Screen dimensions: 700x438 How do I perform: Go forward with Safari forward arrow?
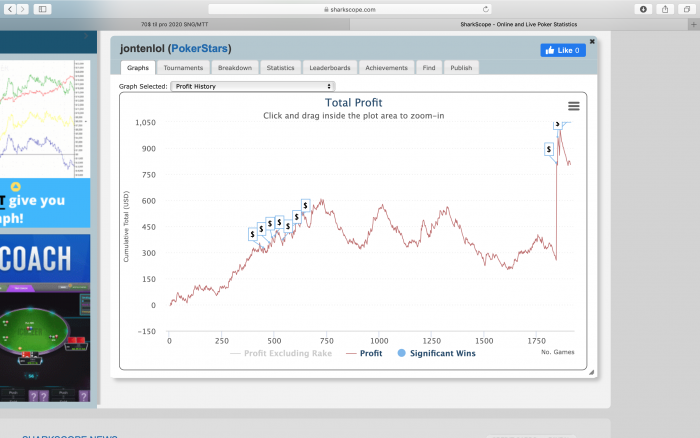pos(22,9)
